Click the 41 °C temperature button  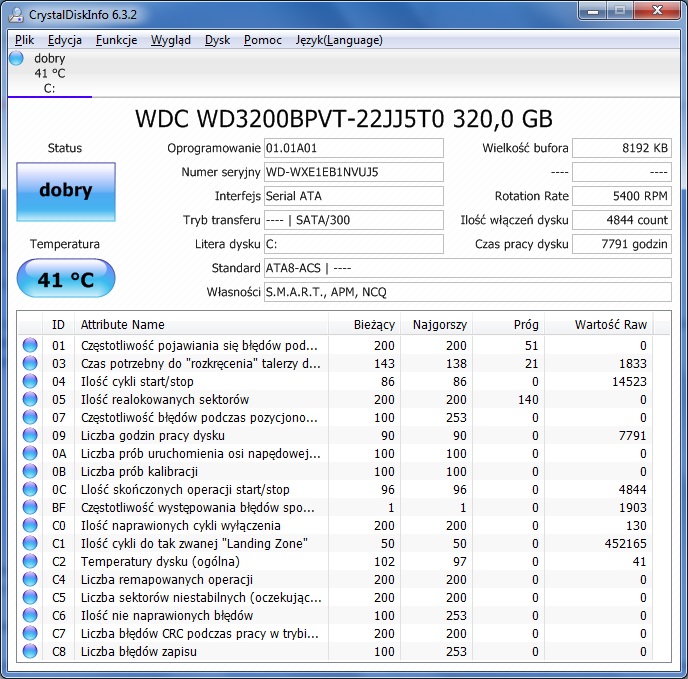[66, 278]
